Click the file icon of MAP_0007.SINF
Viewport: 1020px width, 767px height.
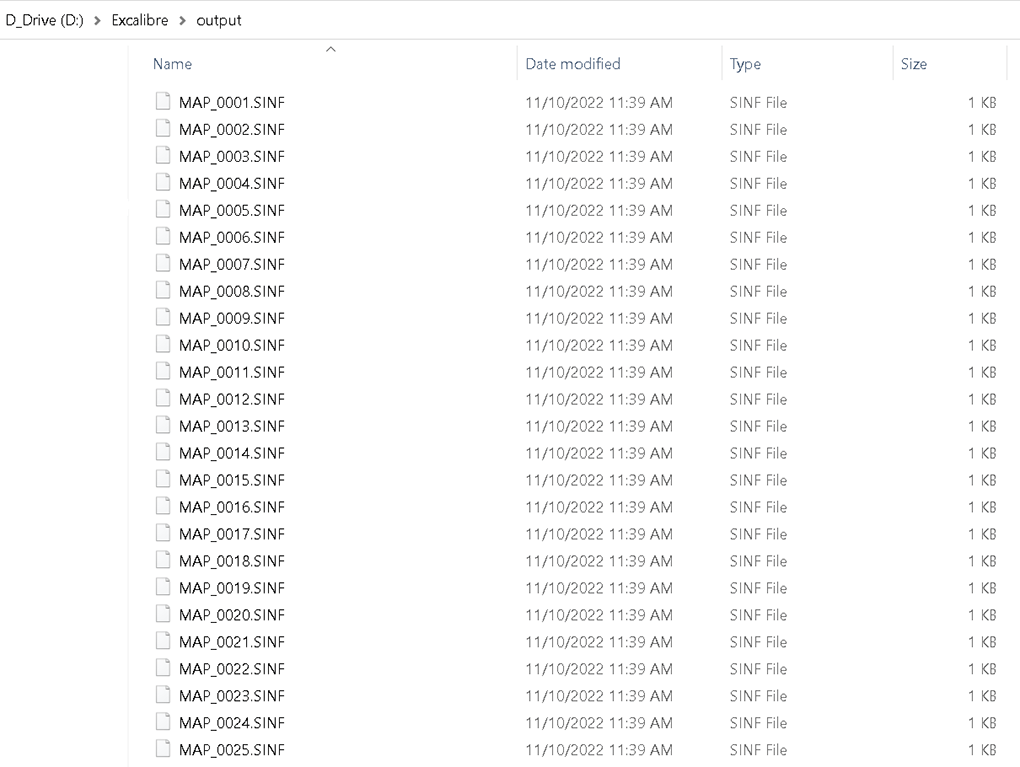click(x=163, y=263)
